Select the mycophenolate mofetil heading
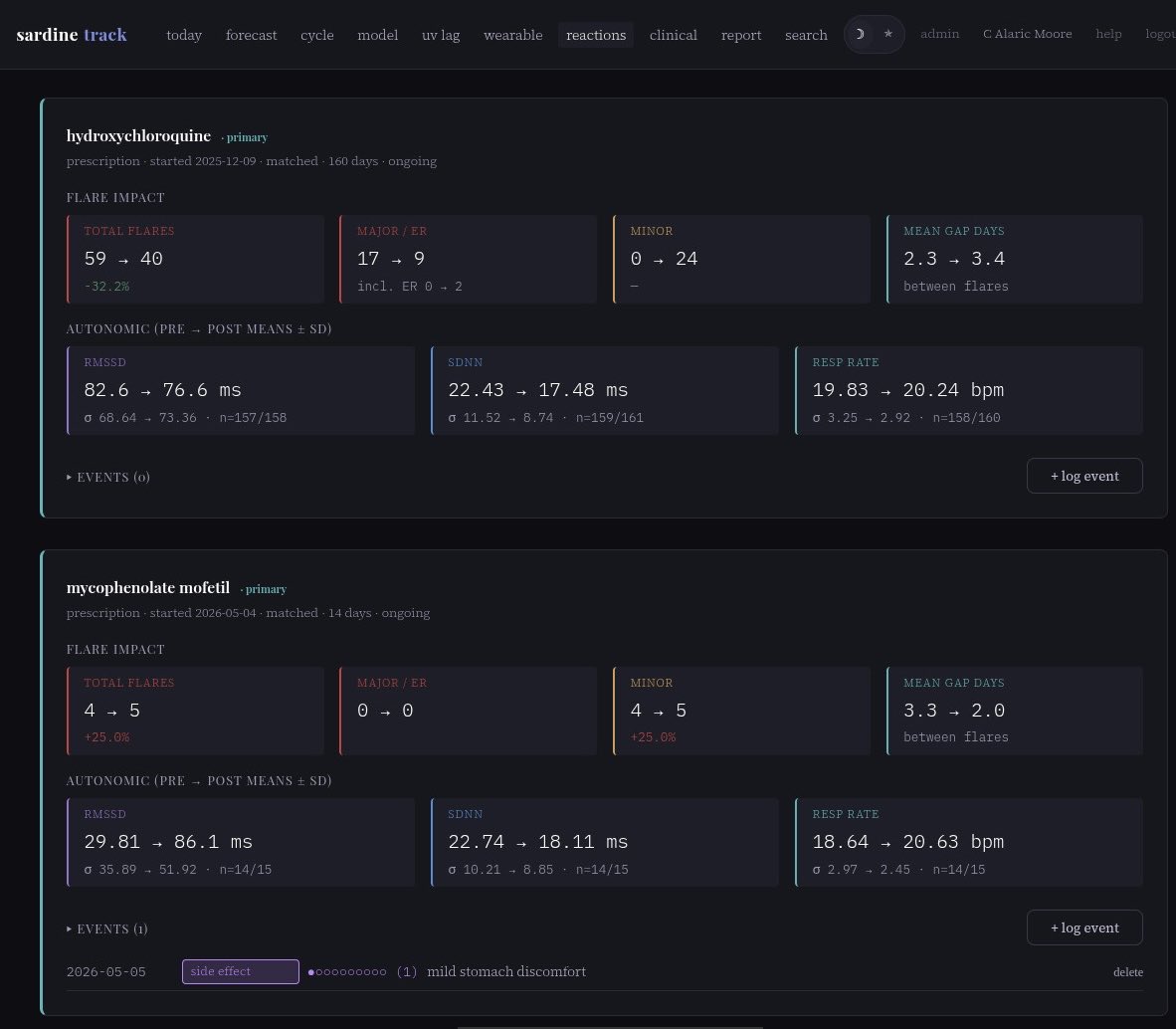This screenshot has width=1176, height=1029. coord(148,587)
